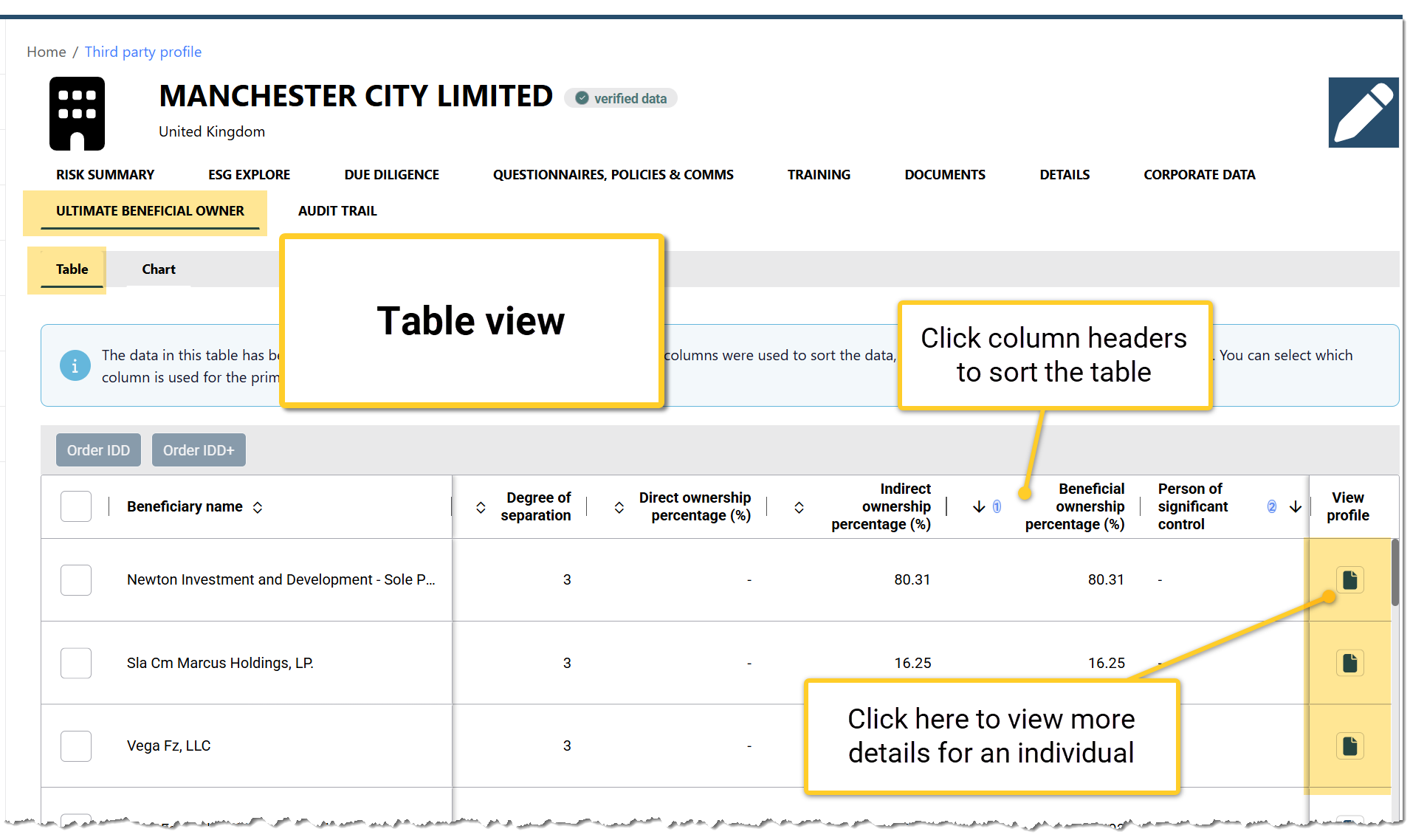Open the Details tab
The width and height of the screenshot is (1410, 840).
pos(1065,175)
